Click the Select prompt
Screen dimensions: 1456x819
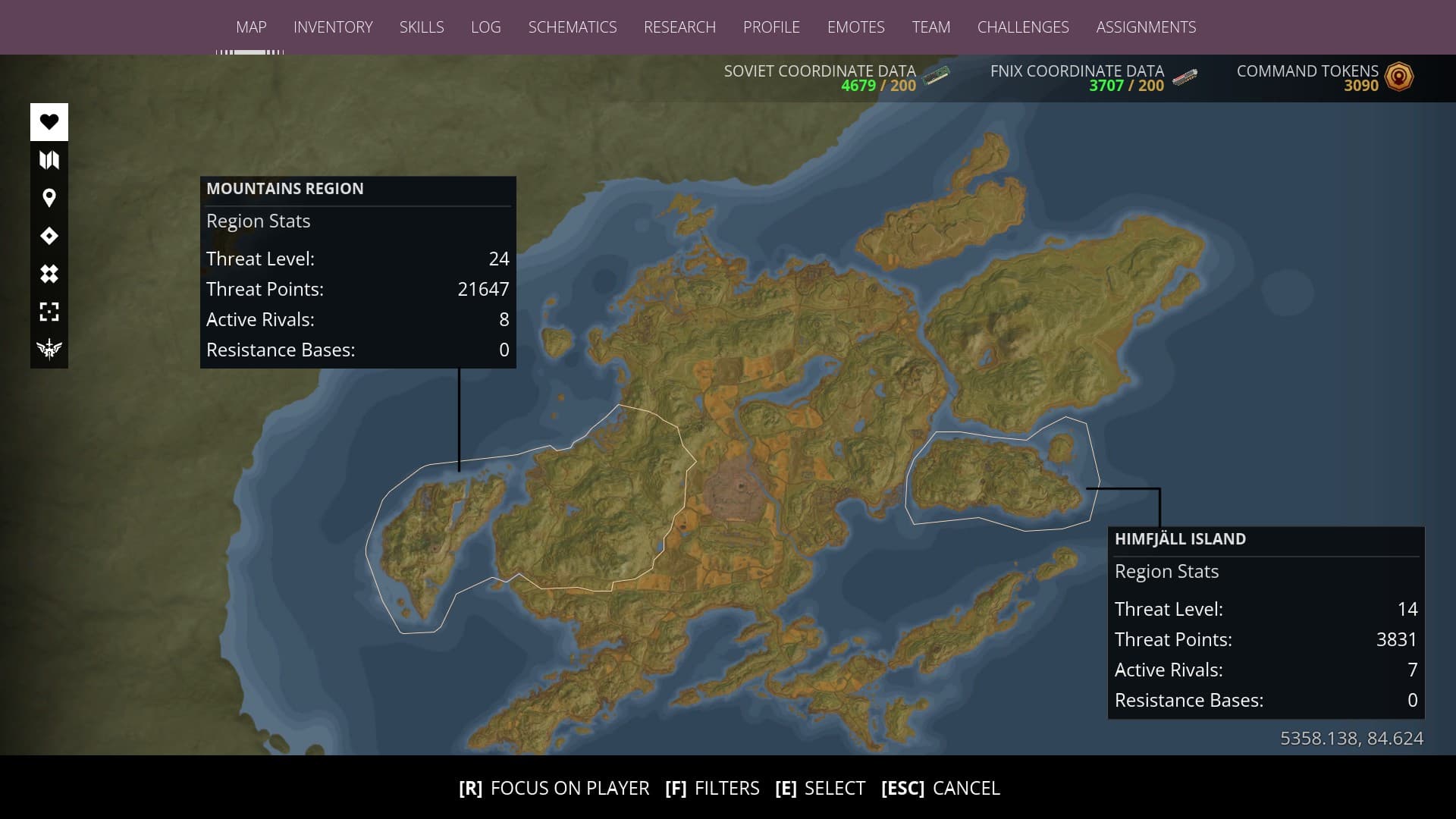[820, 789]
